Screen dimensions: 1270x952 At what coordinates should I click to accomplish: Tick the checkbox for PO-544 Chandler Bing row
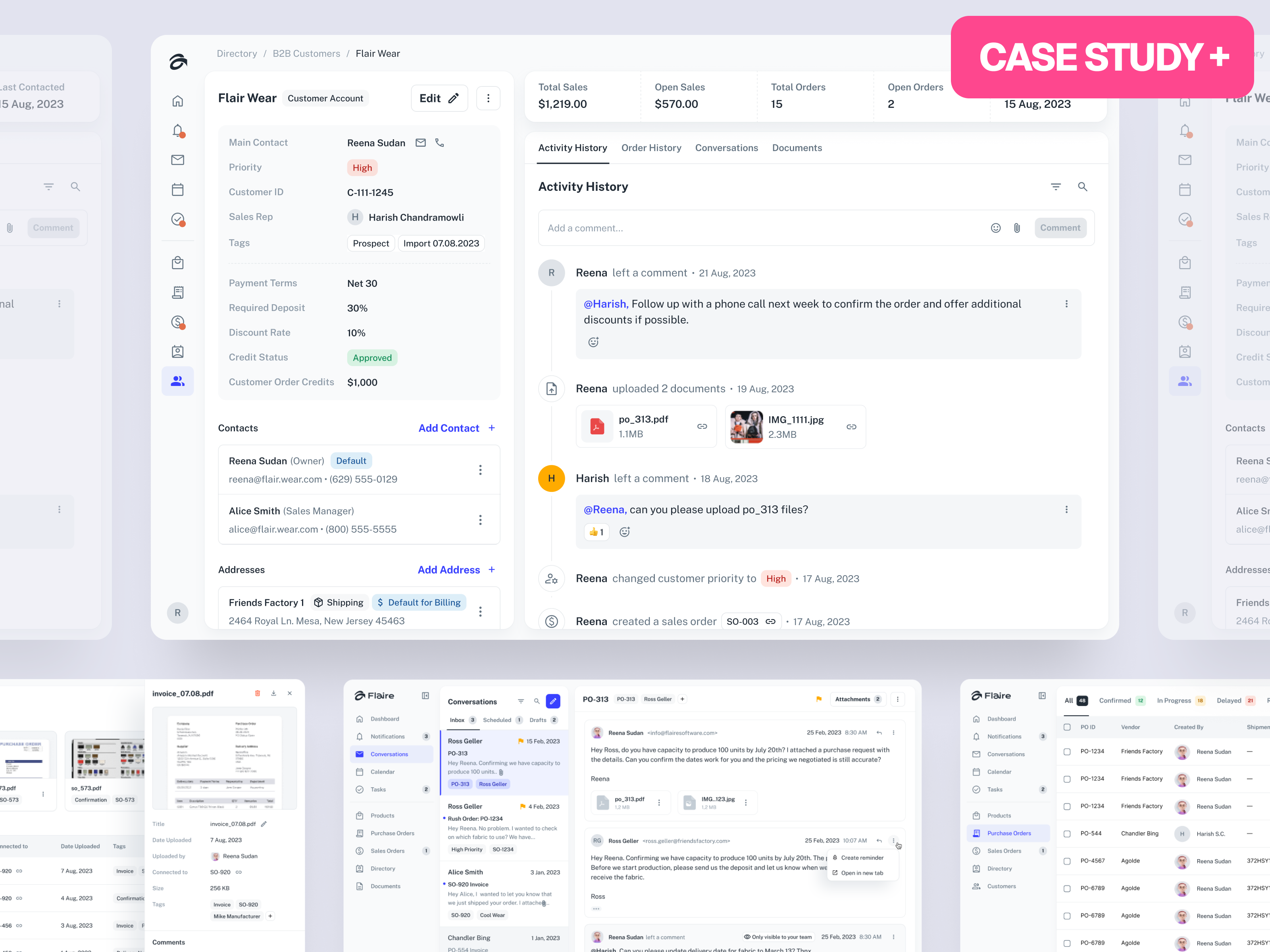tap(1067, 834)
